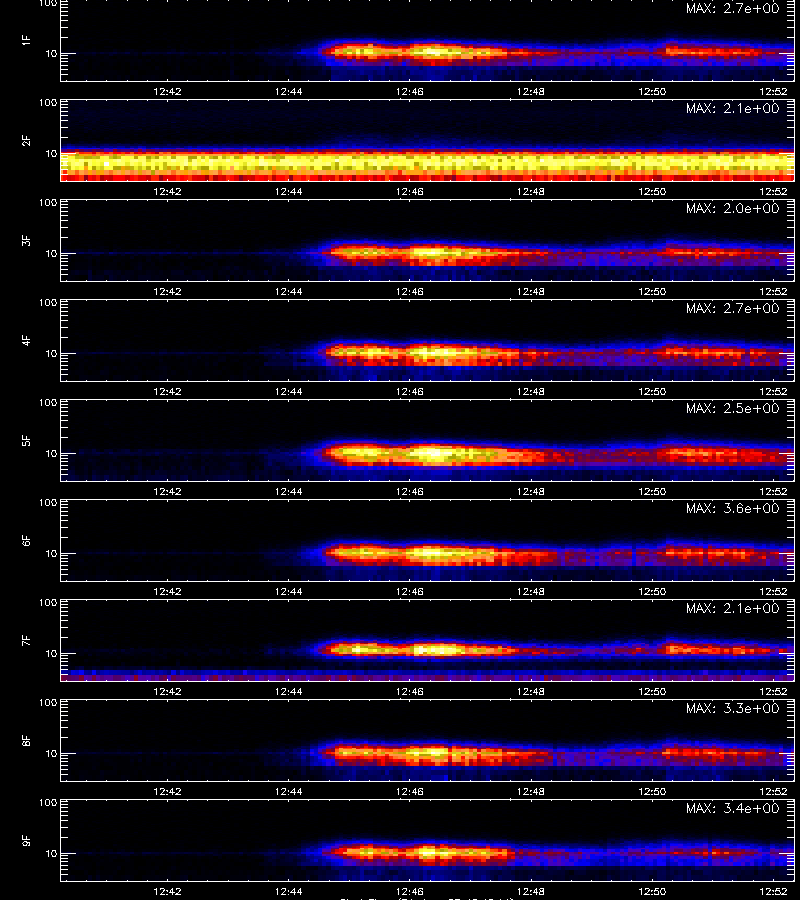The image size is (800, 900).
Task: Click the 12:42 tick label under panel 1F
Action: pyautogui.click(x=168, y=91)
